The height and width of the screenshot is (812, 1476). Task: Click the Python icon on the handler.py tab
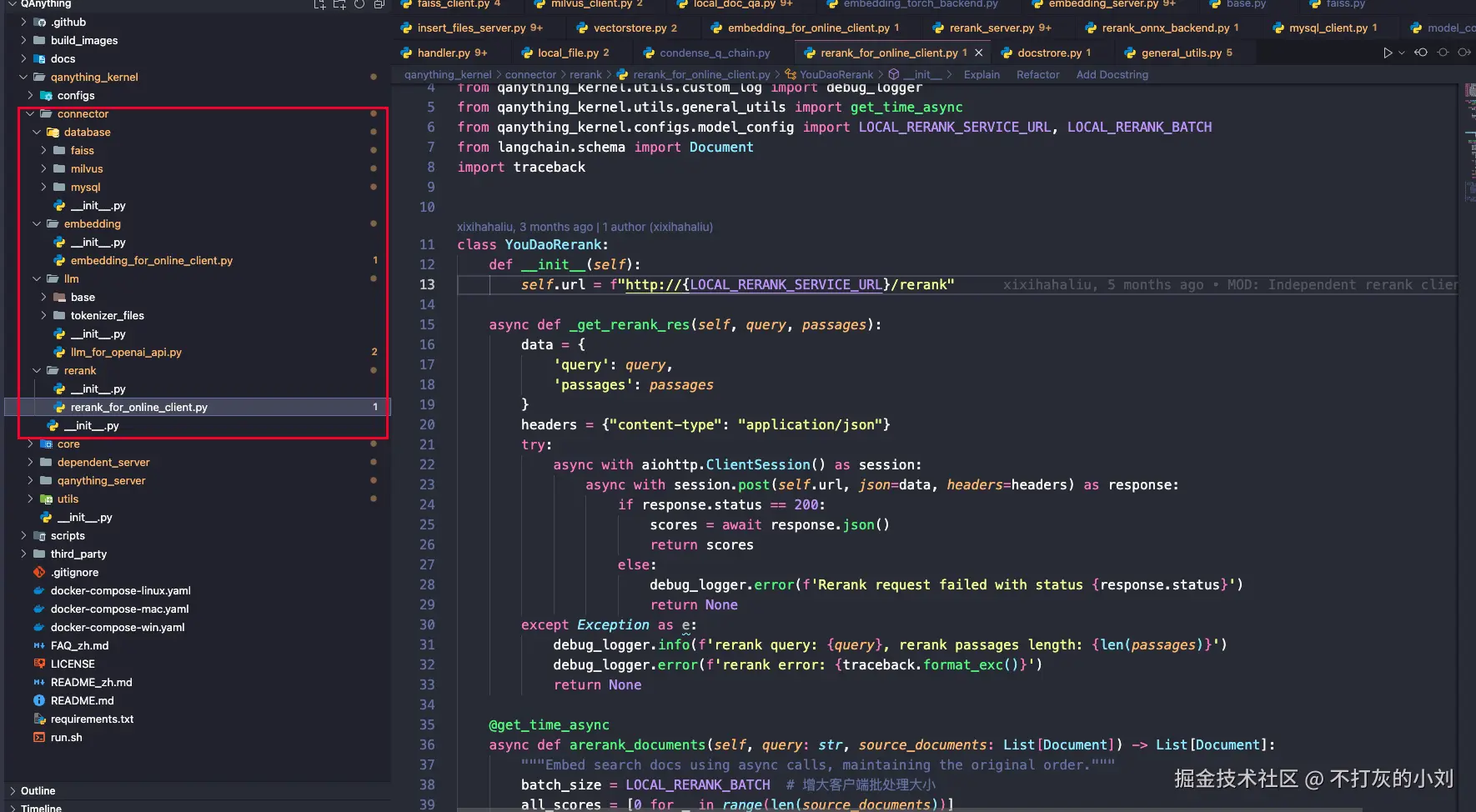point(406,53)
